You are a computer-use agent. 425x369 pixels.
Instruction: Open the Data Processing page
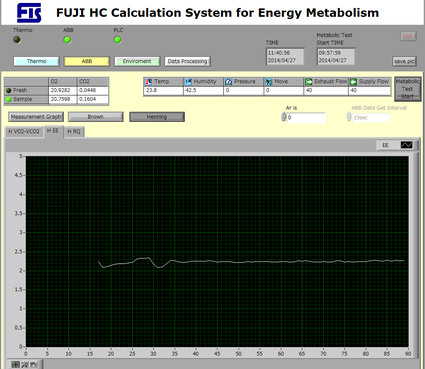tap(187, 61)
